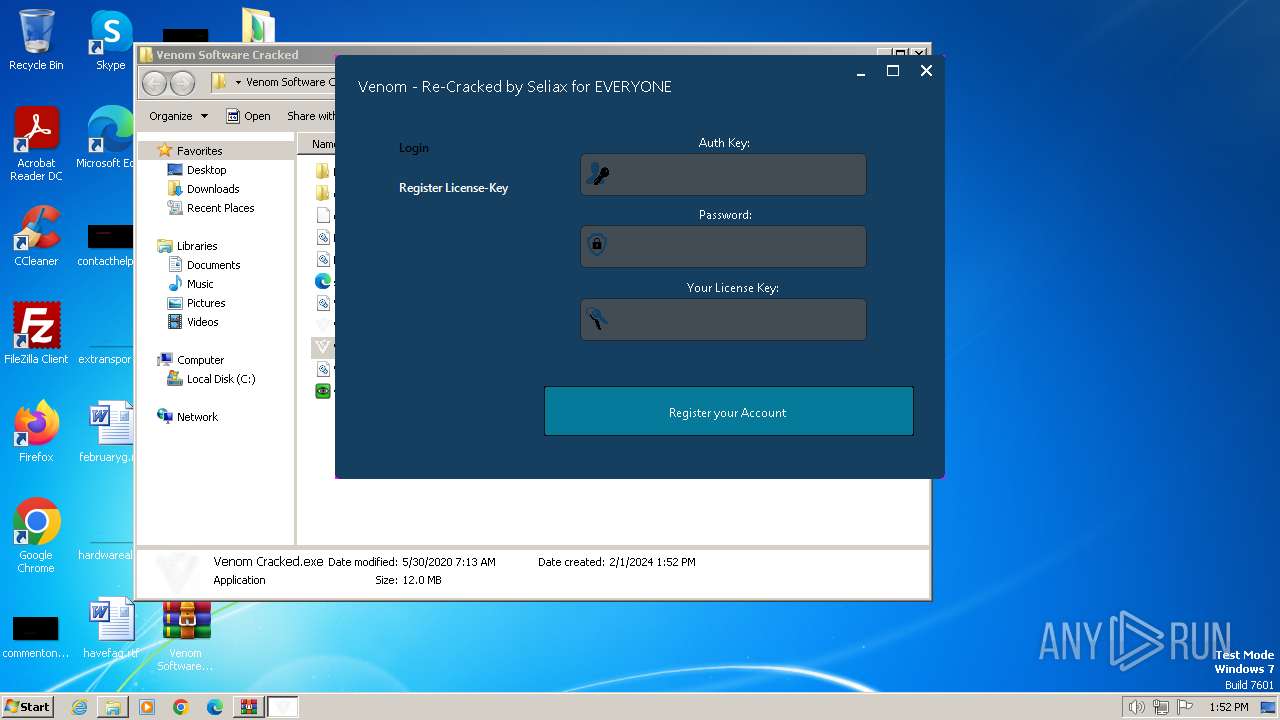Select the green eye icon file in Explorer

(x=323, y=391)
